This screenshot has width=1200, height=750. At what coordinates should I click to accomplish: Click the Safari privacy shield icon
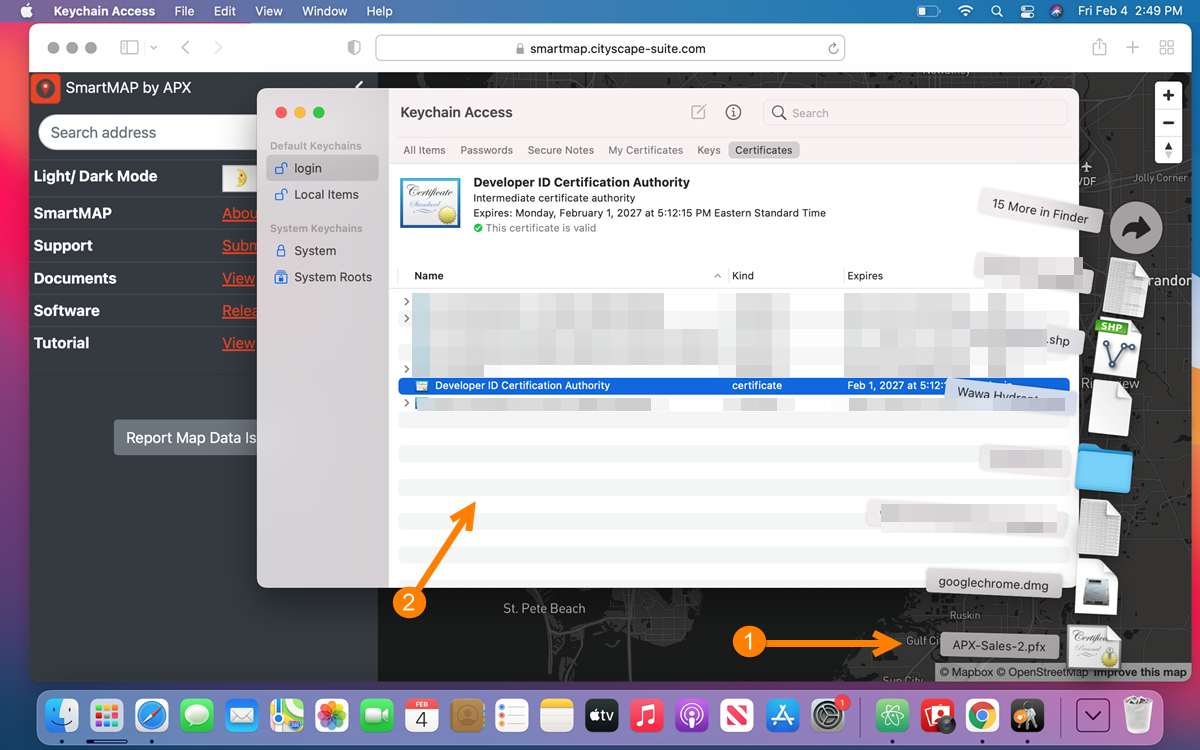353,48
